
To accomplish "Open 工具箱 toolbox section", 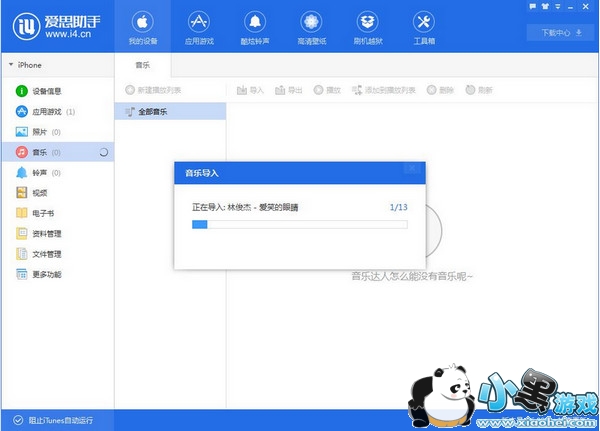I will point(424,28).
